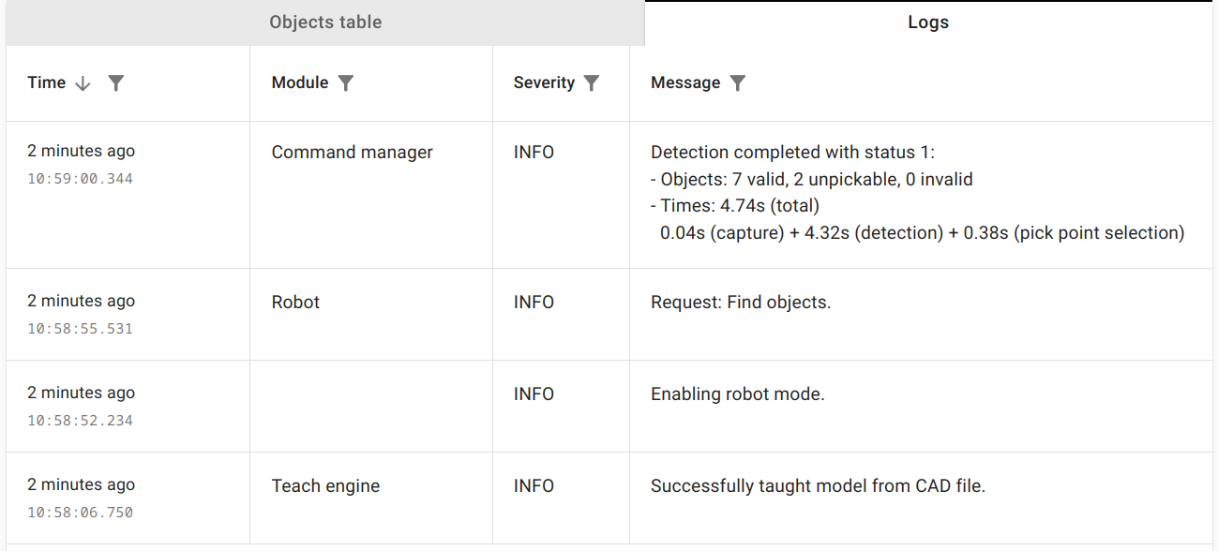Filter logs by Severity funnel icon

tap(591, 83)
